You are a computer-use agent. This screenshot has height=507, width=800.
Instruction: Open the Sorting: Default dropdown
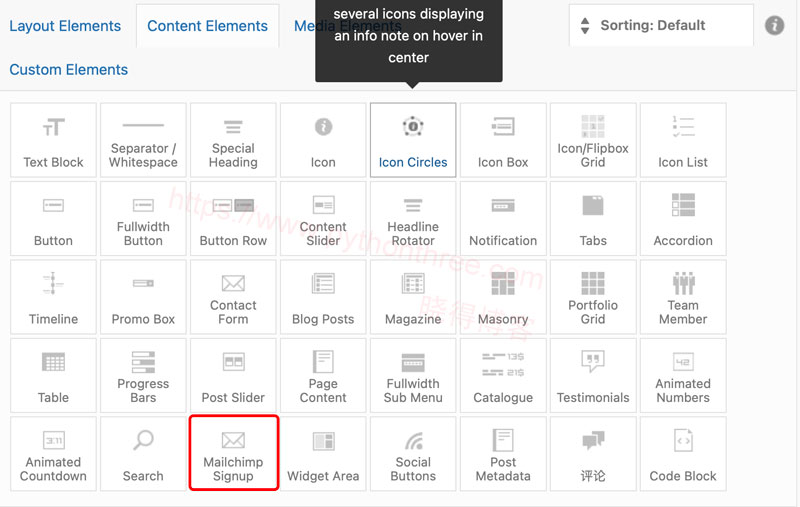click(x=661, y=25)
